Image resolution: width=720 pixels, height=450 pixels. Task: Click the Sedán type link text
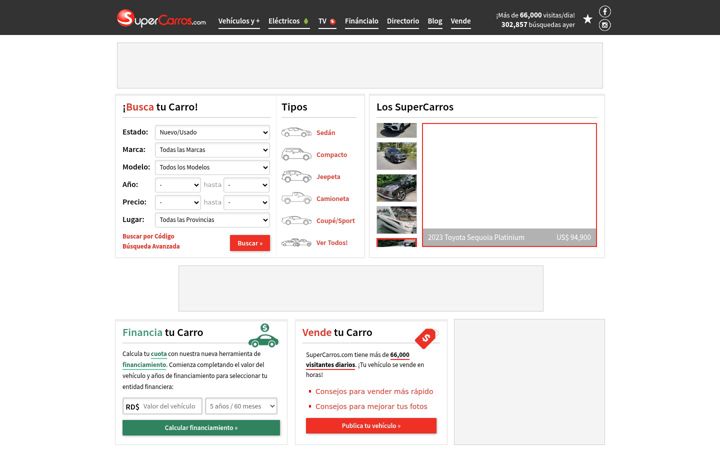tap(326, 132)
